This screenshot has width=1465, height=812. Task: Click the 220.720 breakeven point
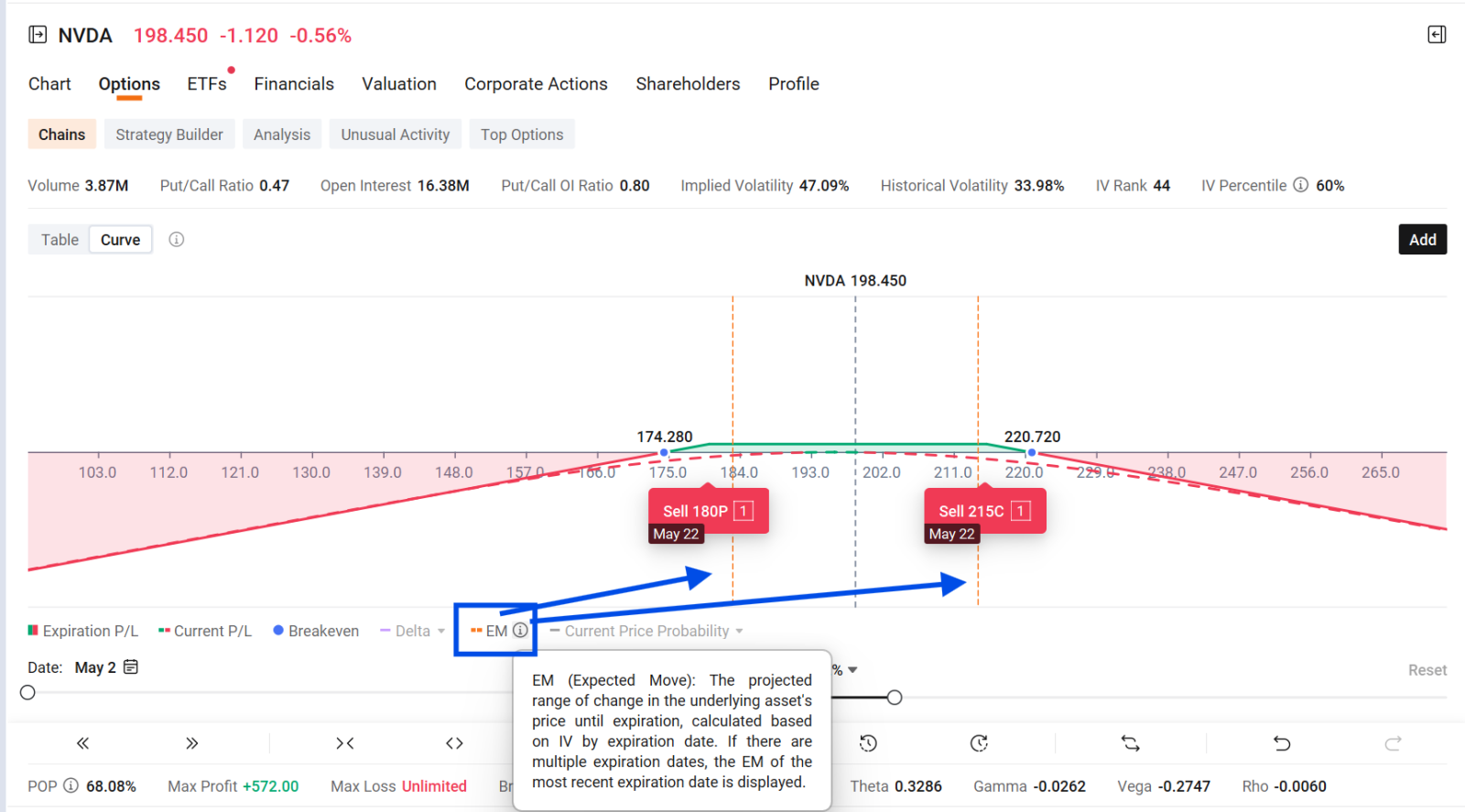click(1032, 452)
